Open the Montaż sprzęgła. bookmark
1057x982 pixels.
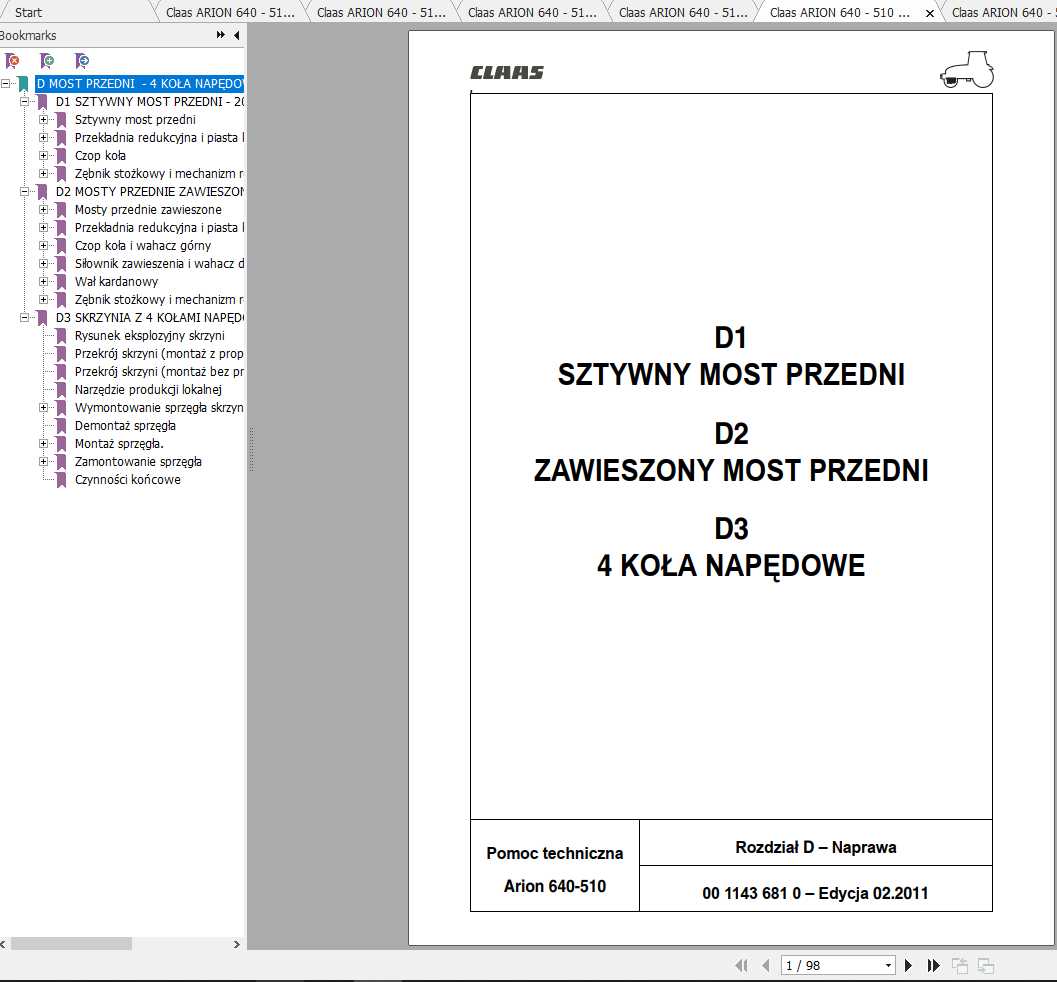tap(119, 443)
